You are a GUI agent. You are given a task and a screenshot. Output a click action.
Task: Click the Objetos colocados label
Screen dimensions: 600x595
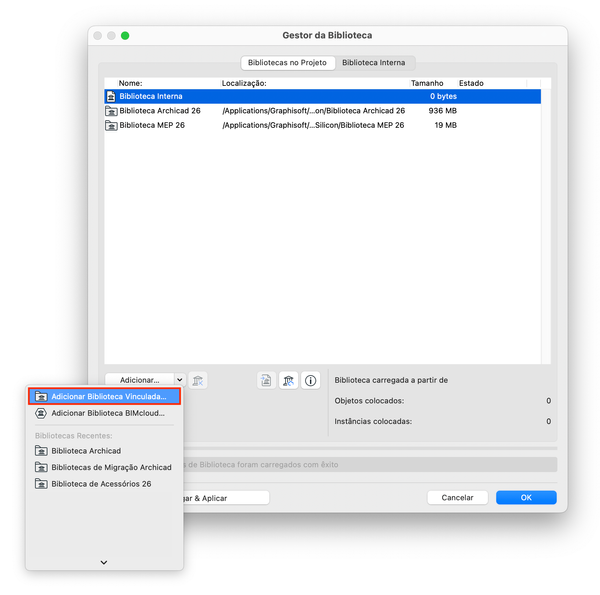[369, 401]
